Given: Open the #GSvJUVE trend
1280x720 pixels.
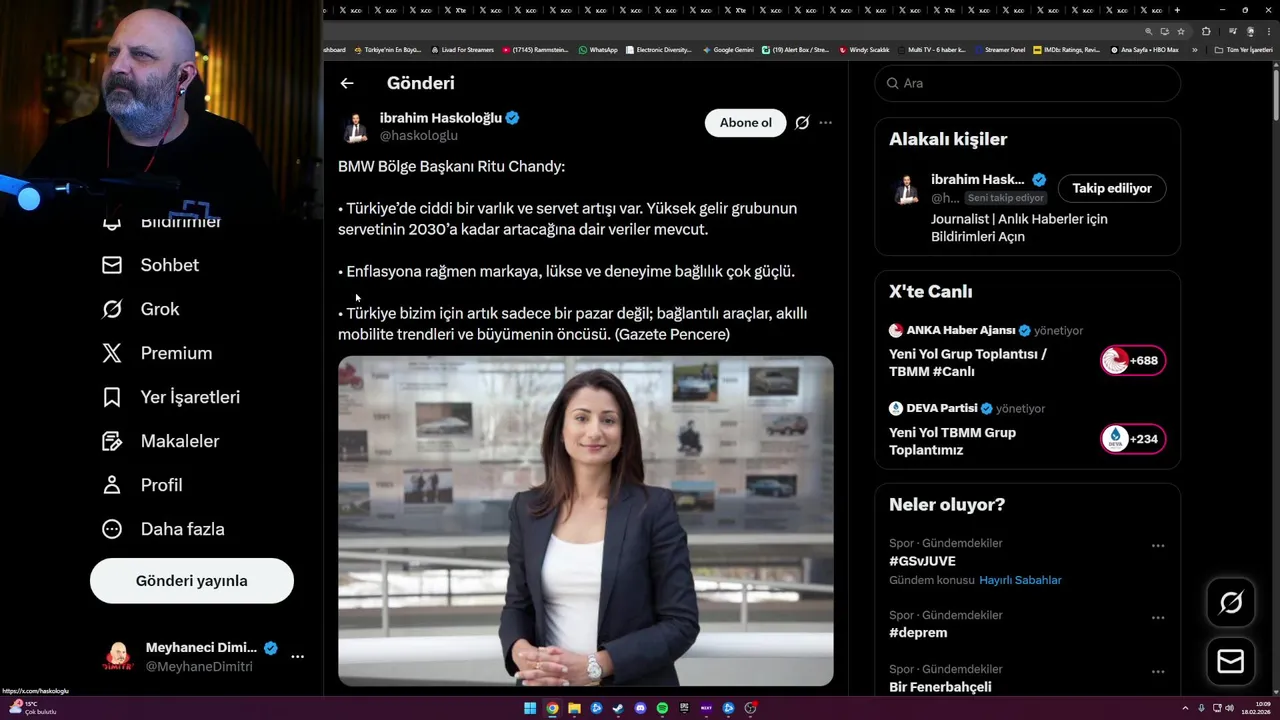Looking at the screenshot, I should 922,561.
